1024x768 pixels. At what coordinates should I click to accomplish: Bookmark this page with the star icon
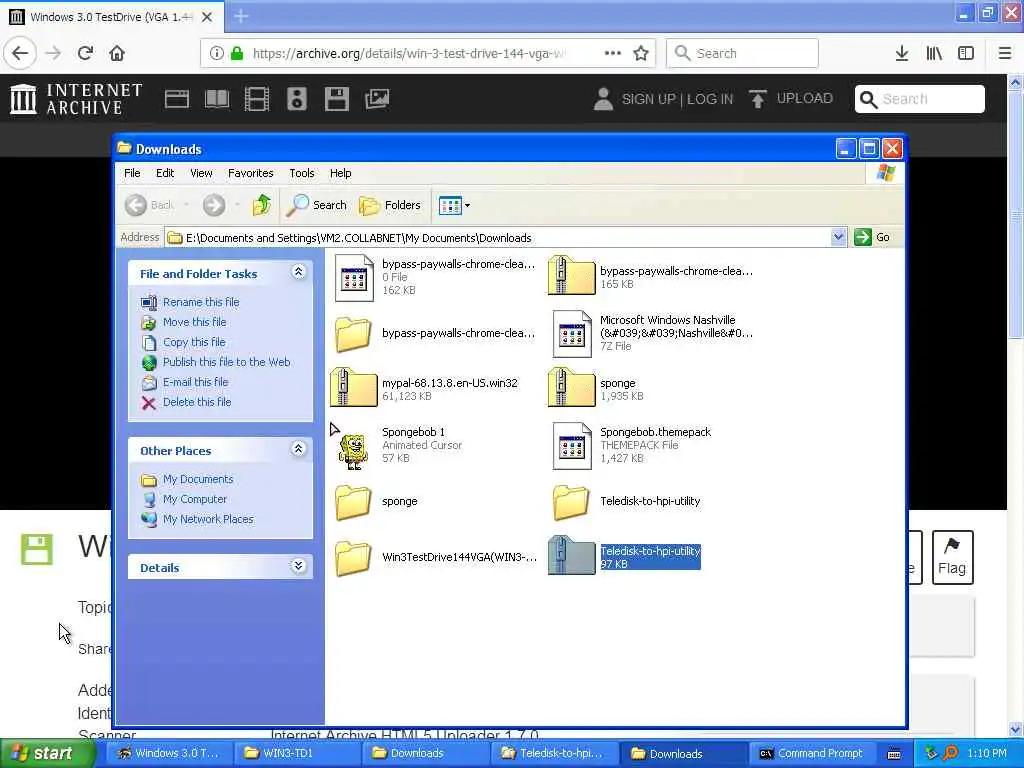tap(641, 53)
